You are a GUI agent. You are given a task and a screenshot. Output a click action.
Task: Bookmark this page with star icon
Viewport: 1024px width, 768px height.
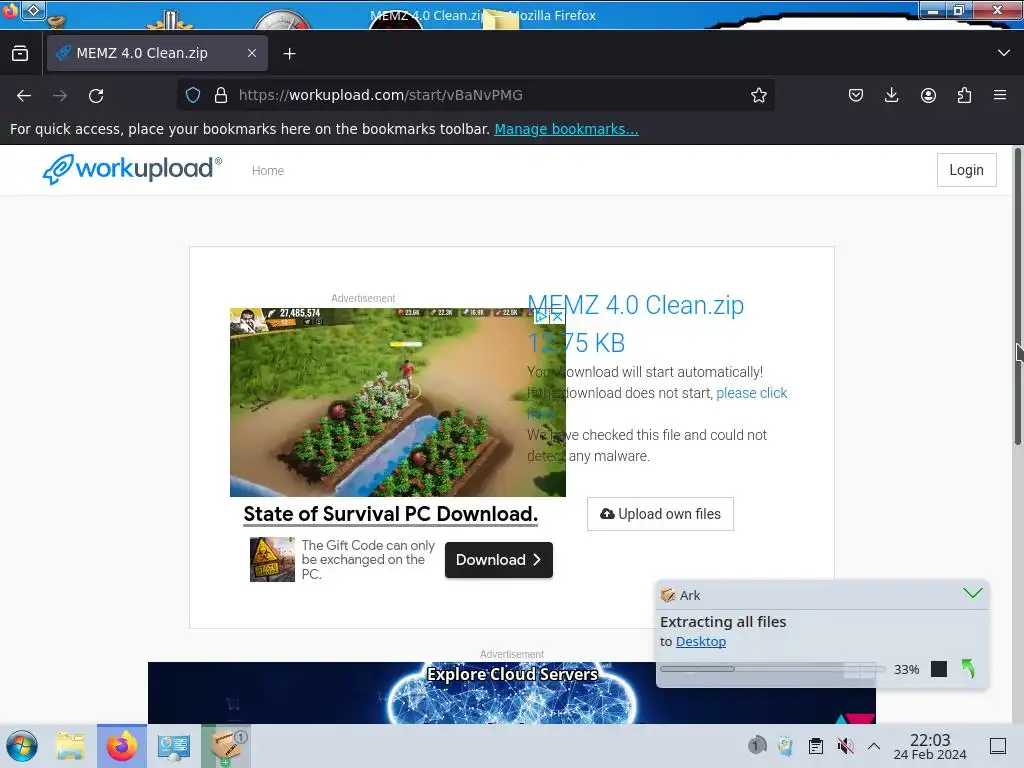click(758, 95)
